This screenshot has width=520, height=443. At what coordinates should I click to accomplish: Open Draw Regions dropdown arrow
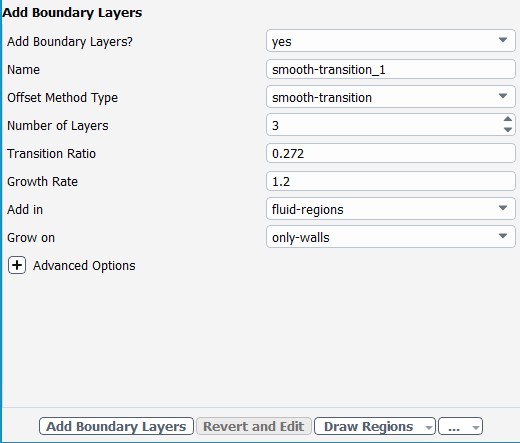[x=429, y=427]
